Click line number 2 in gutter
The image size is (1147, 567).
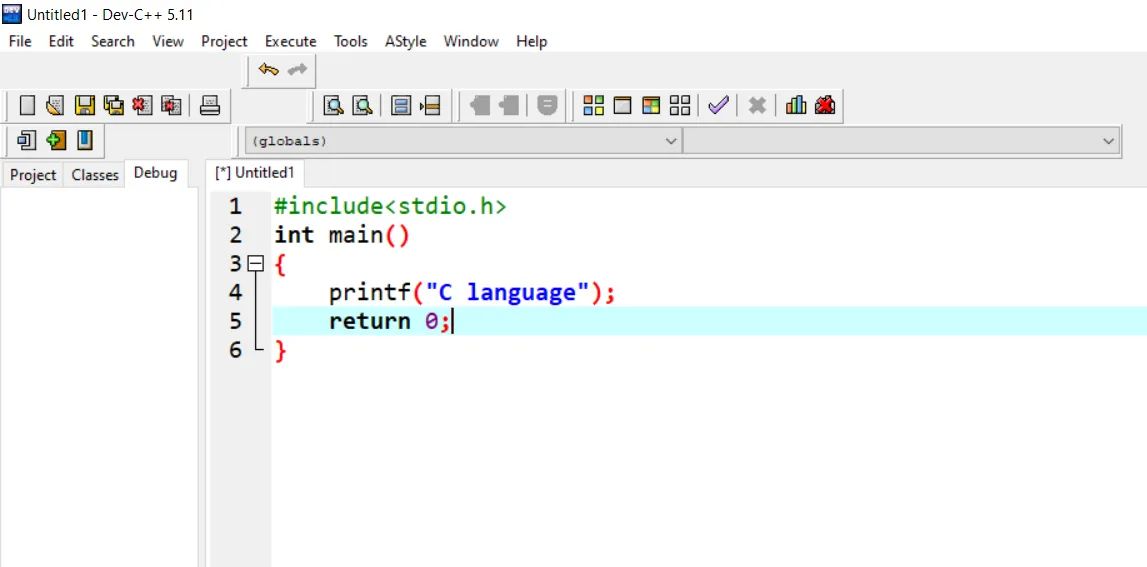pos(235,235)
